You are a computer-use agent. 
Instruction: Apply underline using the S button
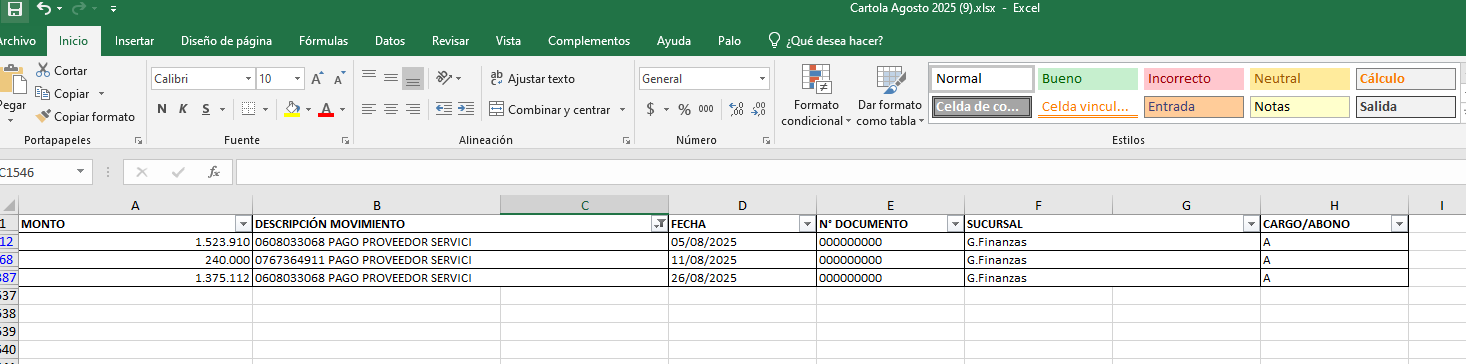click(207, 109)
